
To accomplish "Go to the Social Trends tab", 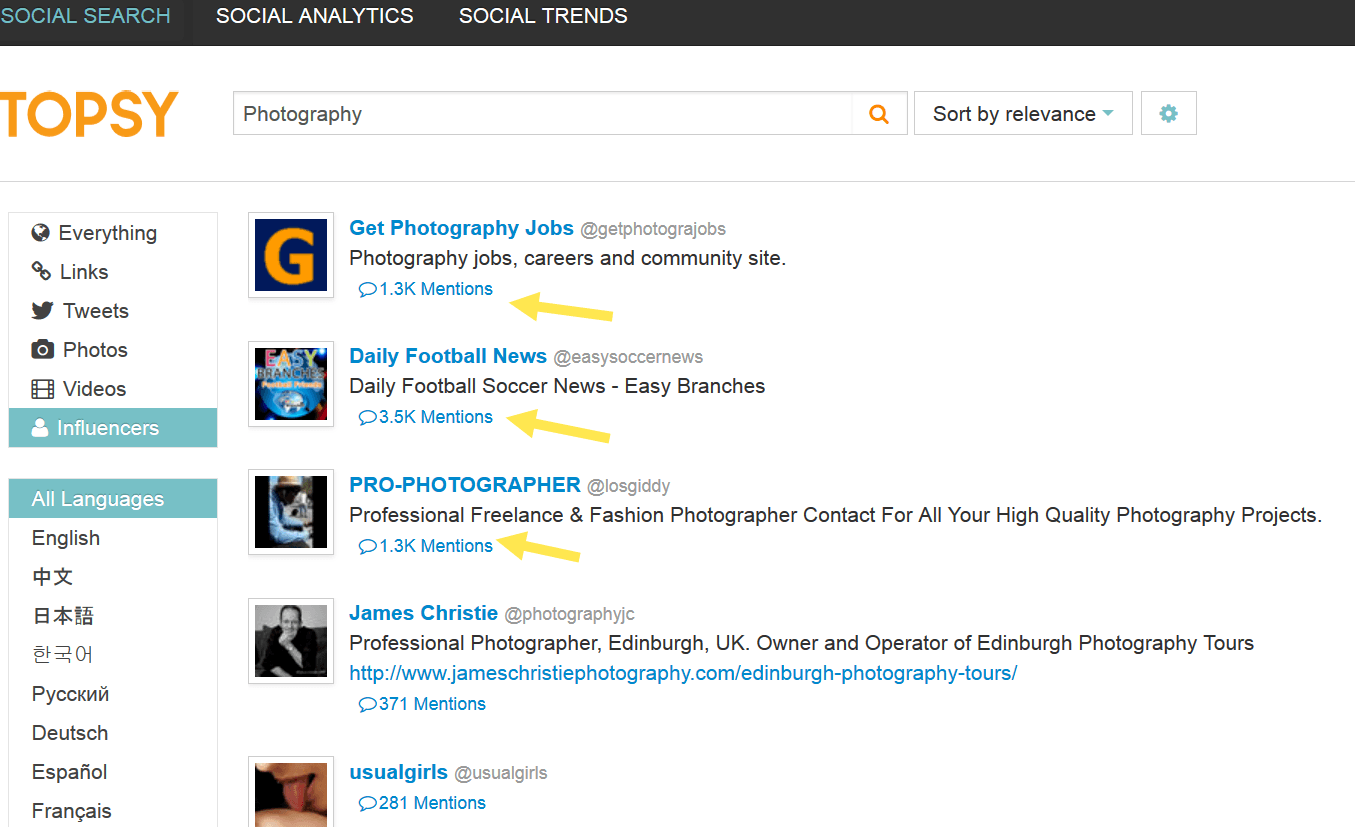I will point(543,16).
